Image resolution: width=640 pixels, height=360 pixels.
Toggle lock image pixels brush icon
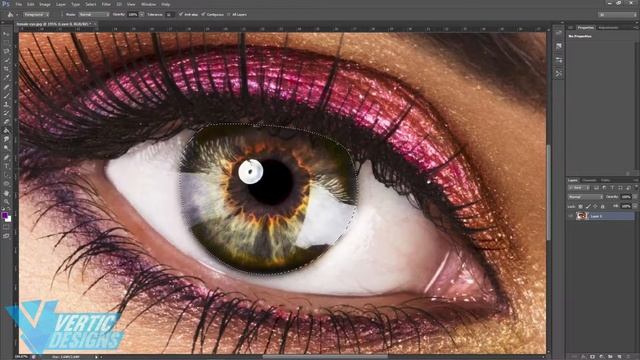[588, 207]
